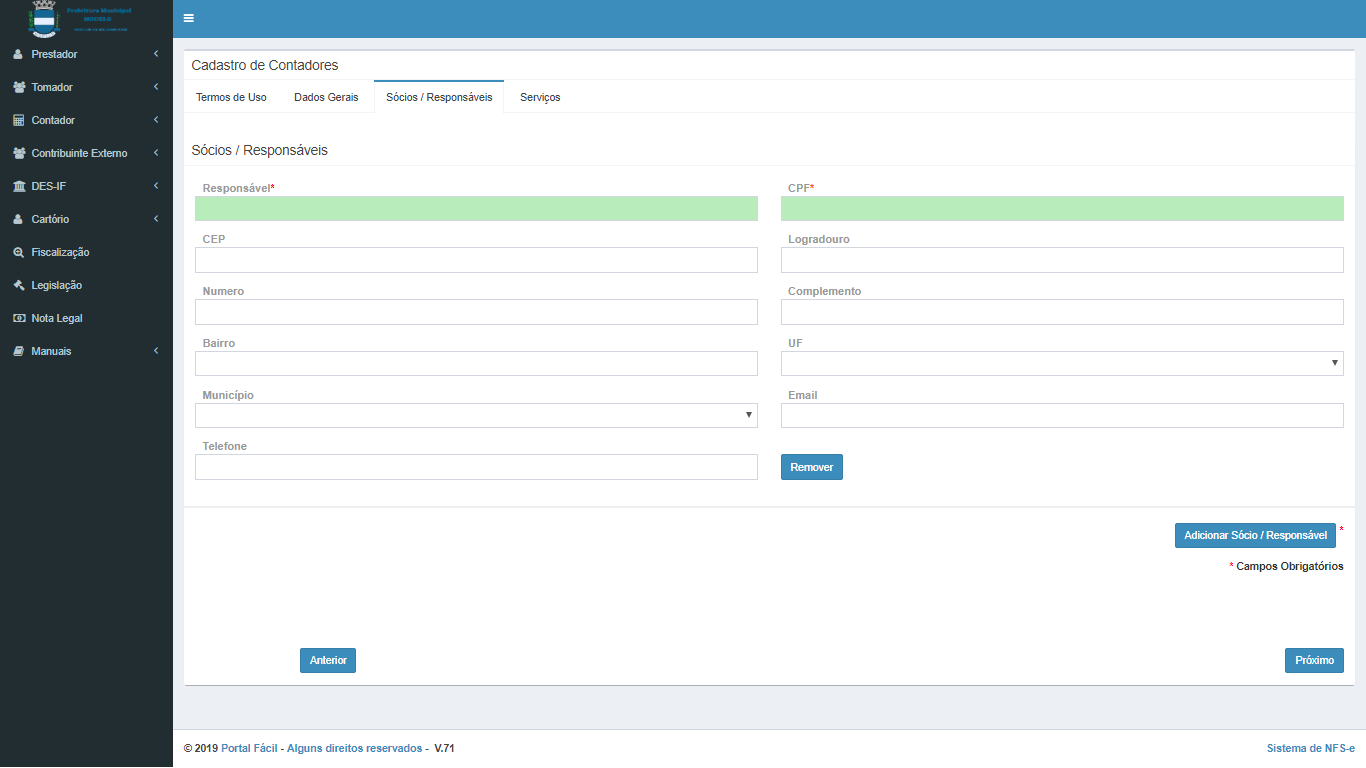Click the Manuais book icon in sidebar

[x=18, y=351]
